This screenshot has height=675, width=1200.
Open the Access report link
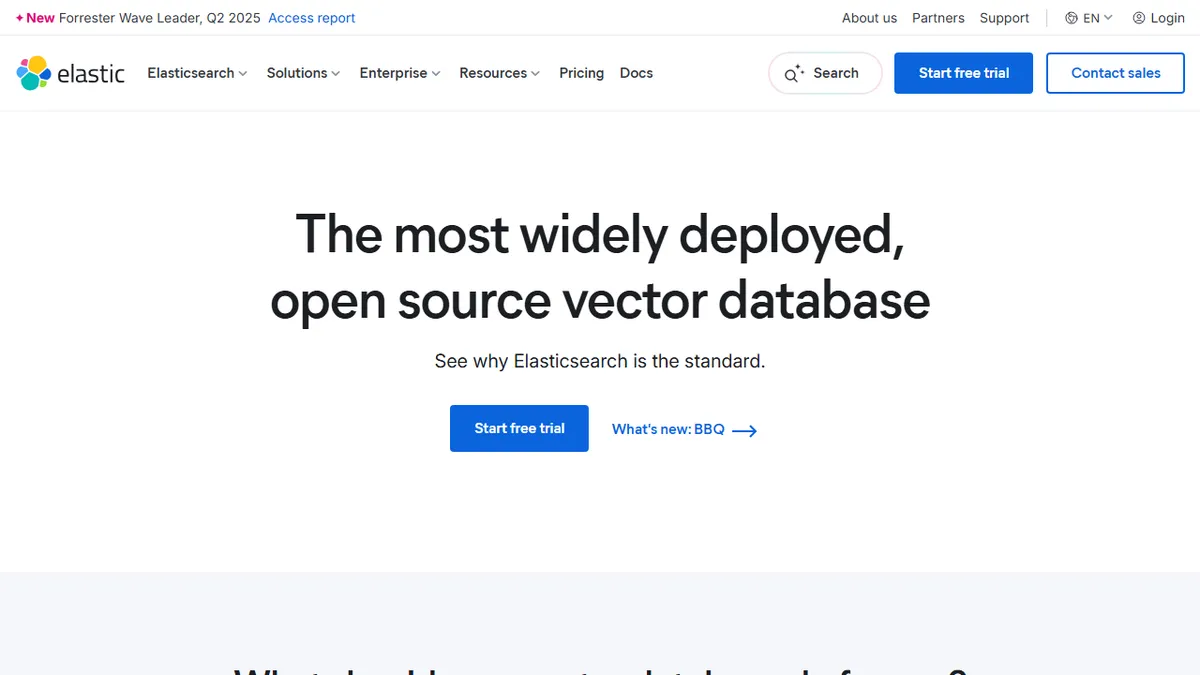coord(312,18)
